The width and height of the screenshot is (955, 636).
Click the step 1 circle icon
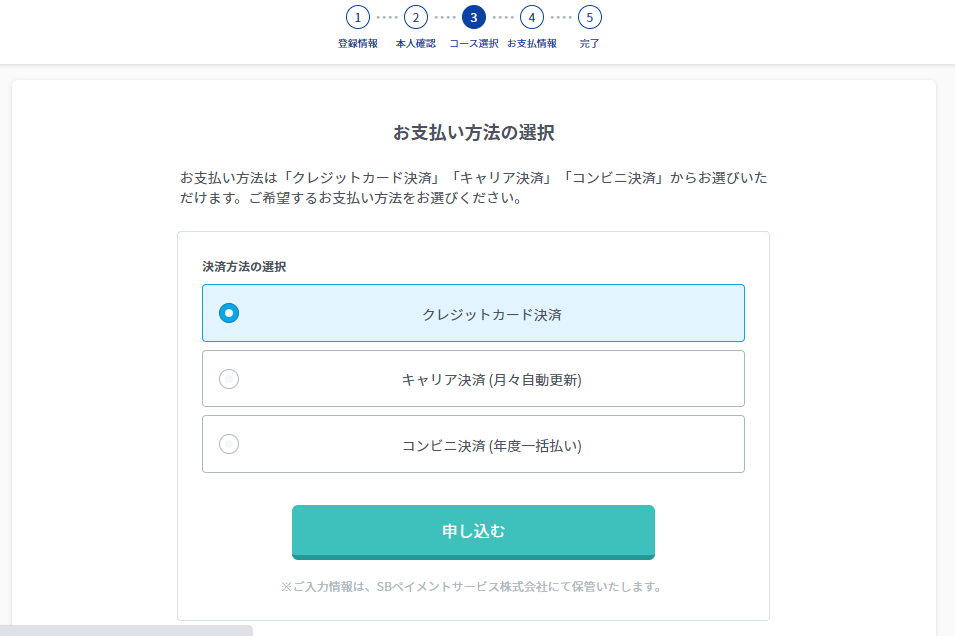pyautogui.click(x=357, y=17)
